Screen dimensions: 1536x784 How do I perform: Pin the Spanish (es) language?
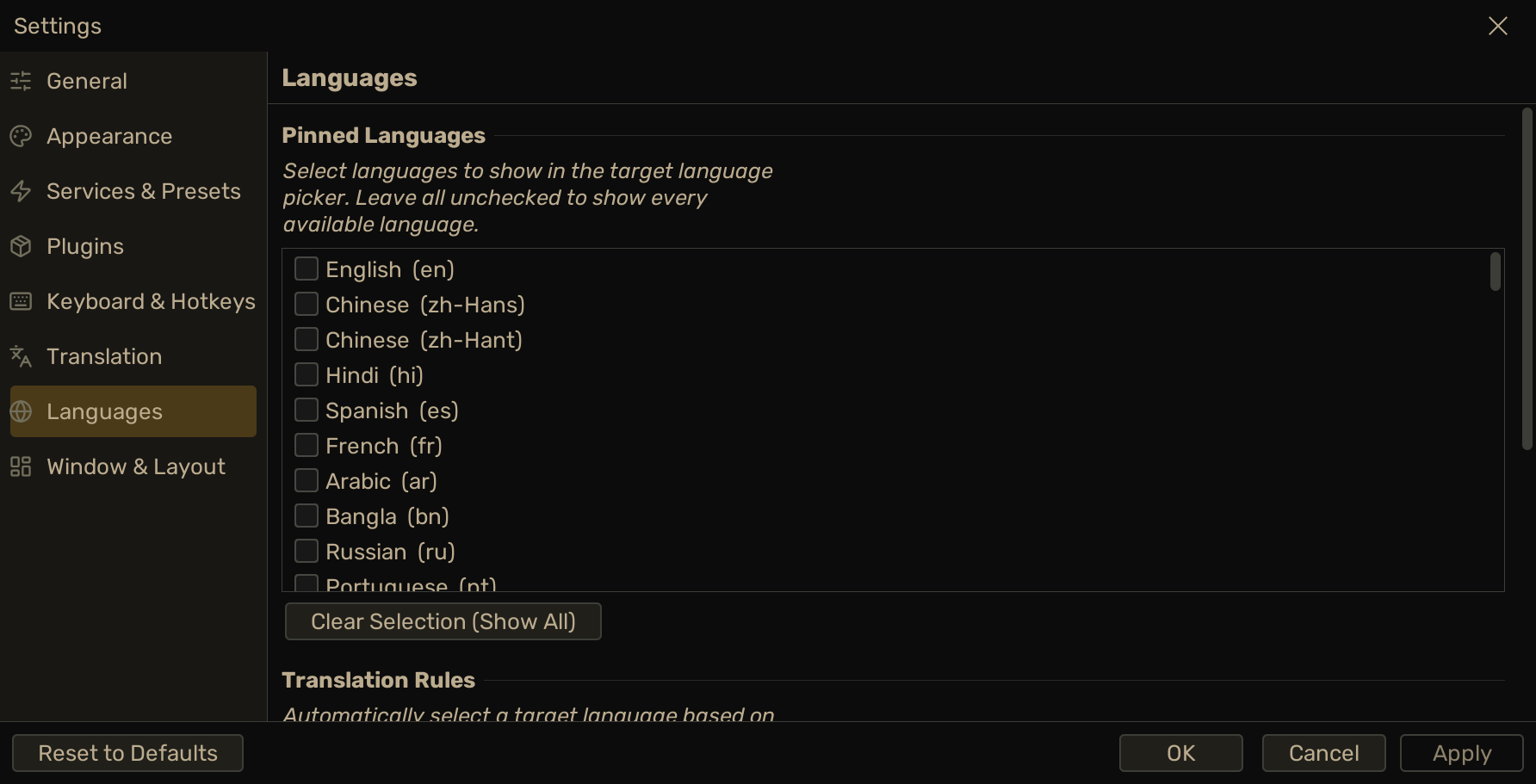pos(307,410)
